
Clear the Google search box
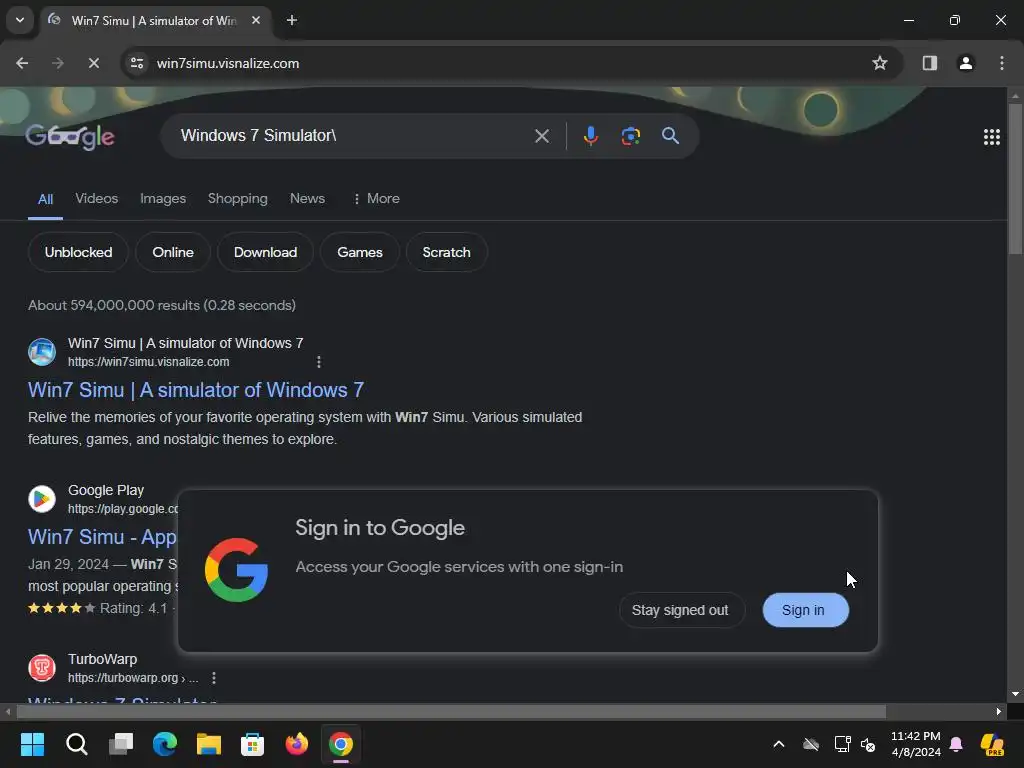pyautogui.click(x=541, y=136)
